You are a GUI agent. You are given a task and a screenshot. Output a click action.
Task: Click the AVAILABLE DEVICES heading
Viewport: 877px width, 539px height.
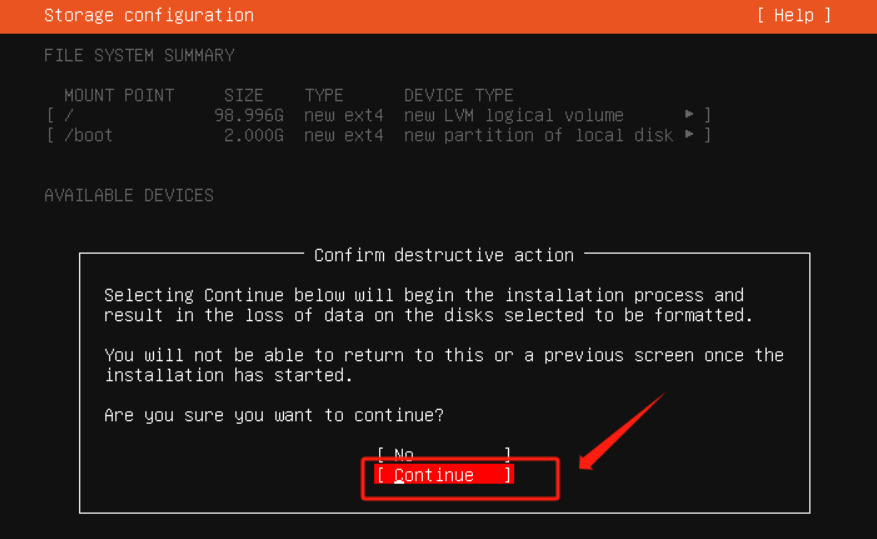129,195
